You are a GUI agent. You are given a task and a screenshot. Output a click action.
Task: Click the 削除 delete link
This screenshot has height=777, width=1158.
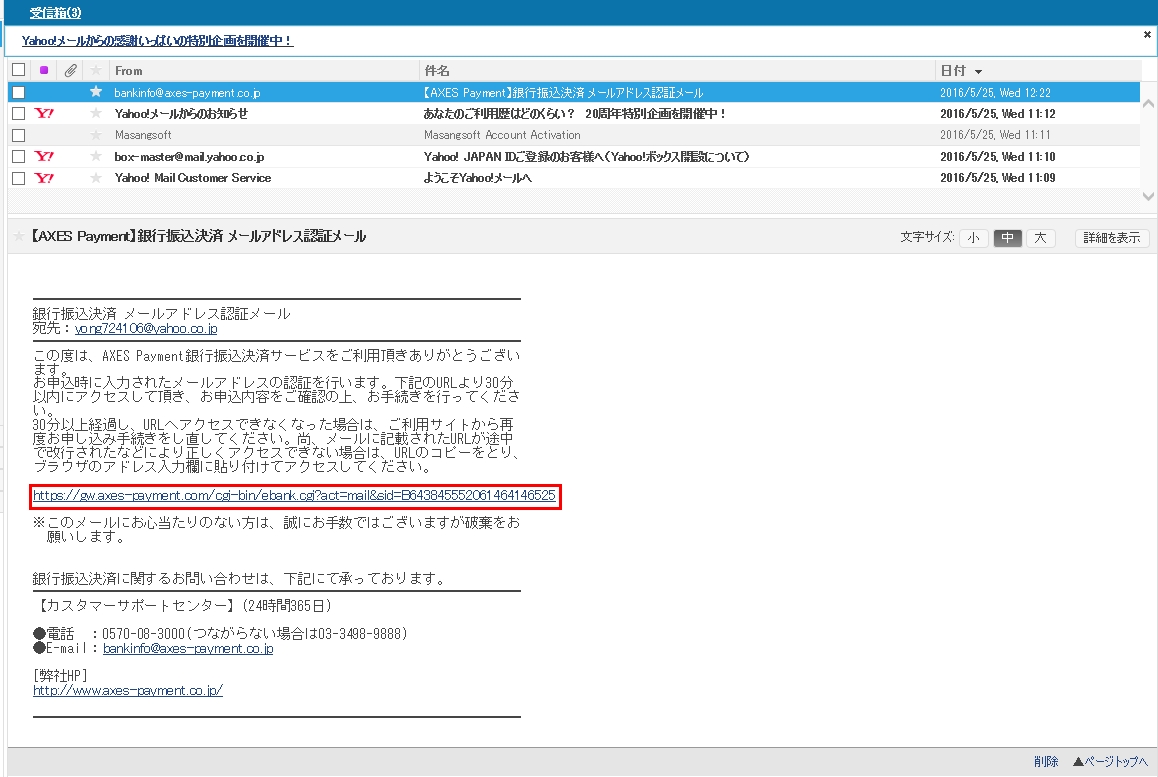click(1046, 762)
